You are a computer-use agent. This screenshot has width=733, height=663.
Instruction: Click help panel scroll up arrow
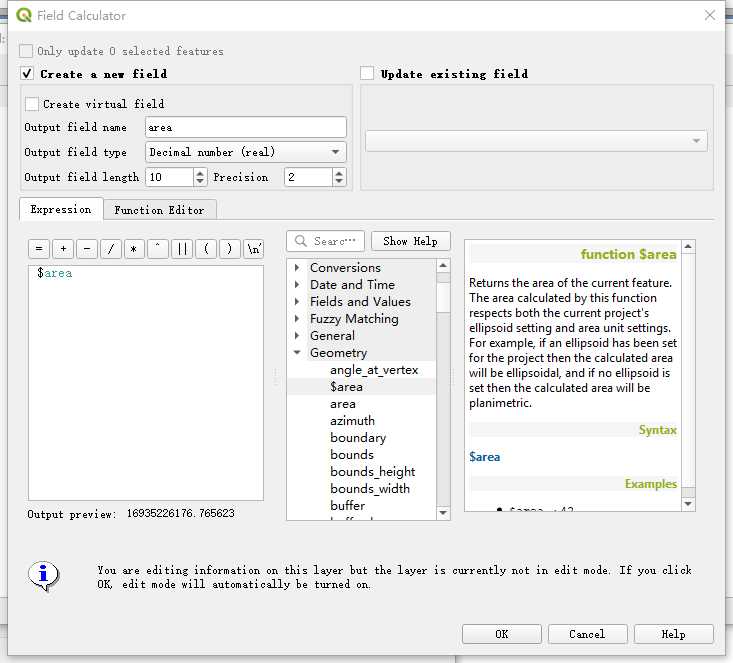(x=688, y=246)
